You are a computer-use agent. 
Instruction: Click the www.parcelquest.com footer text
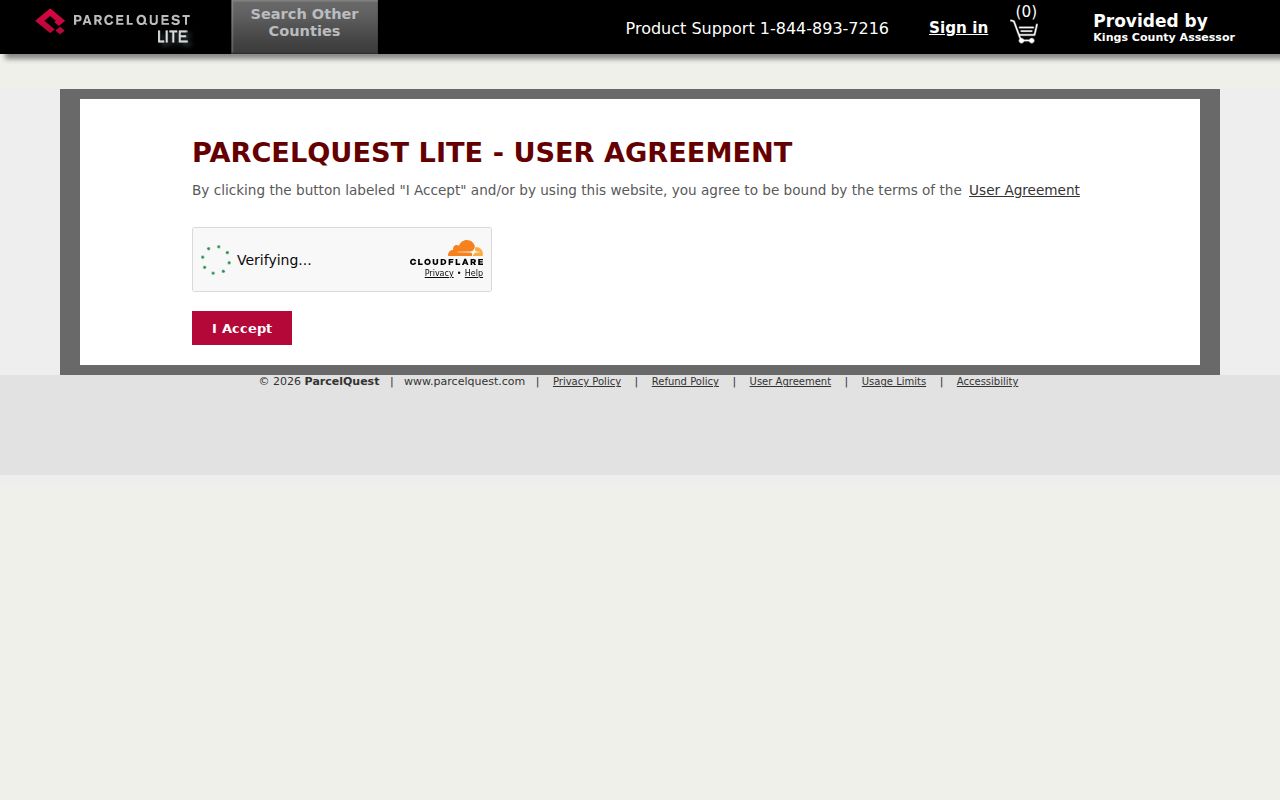coord(464,381)
